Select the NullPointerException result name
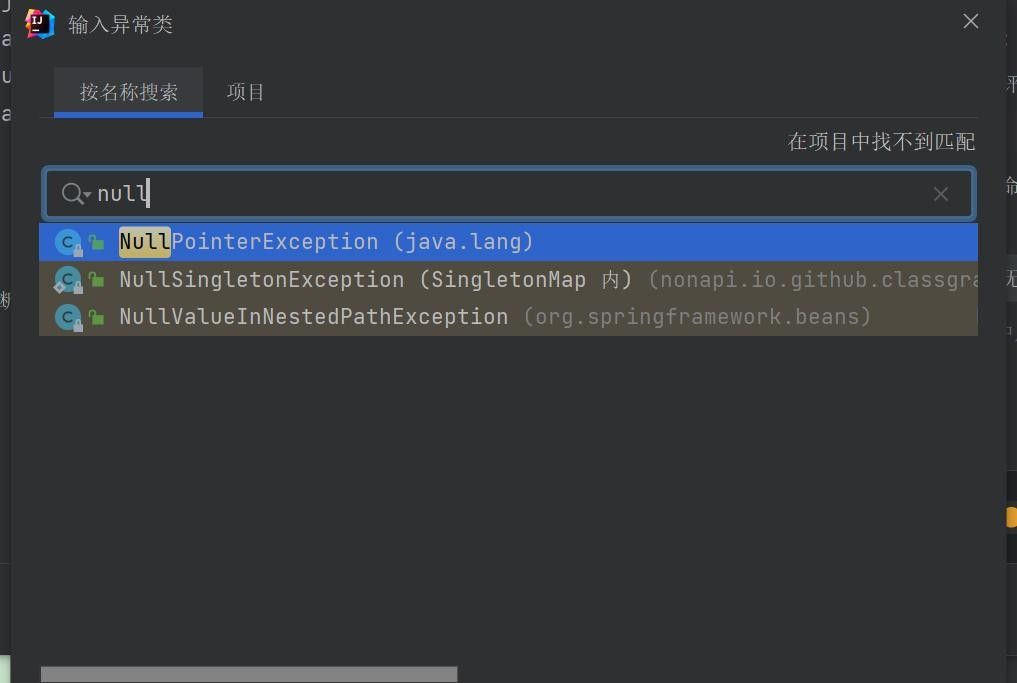This screenshot has width=1017, height=683. point(248,242)
